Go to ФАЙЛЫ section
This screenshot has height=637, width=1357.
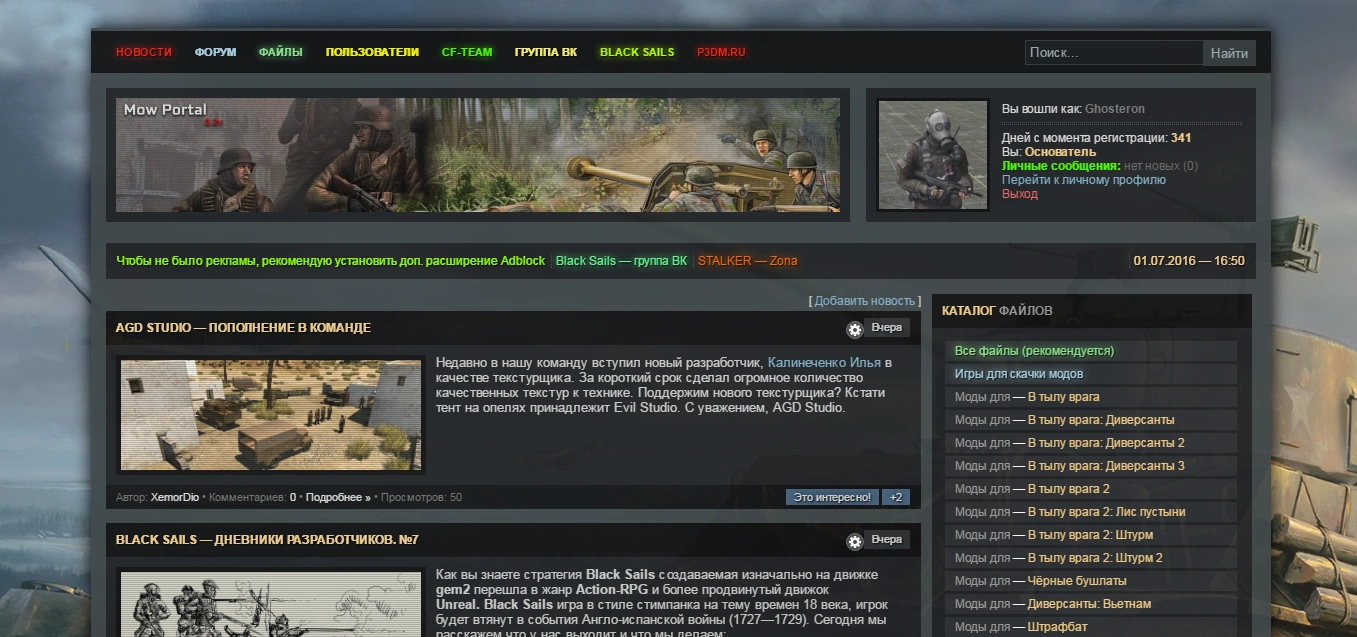coord(281,52)
